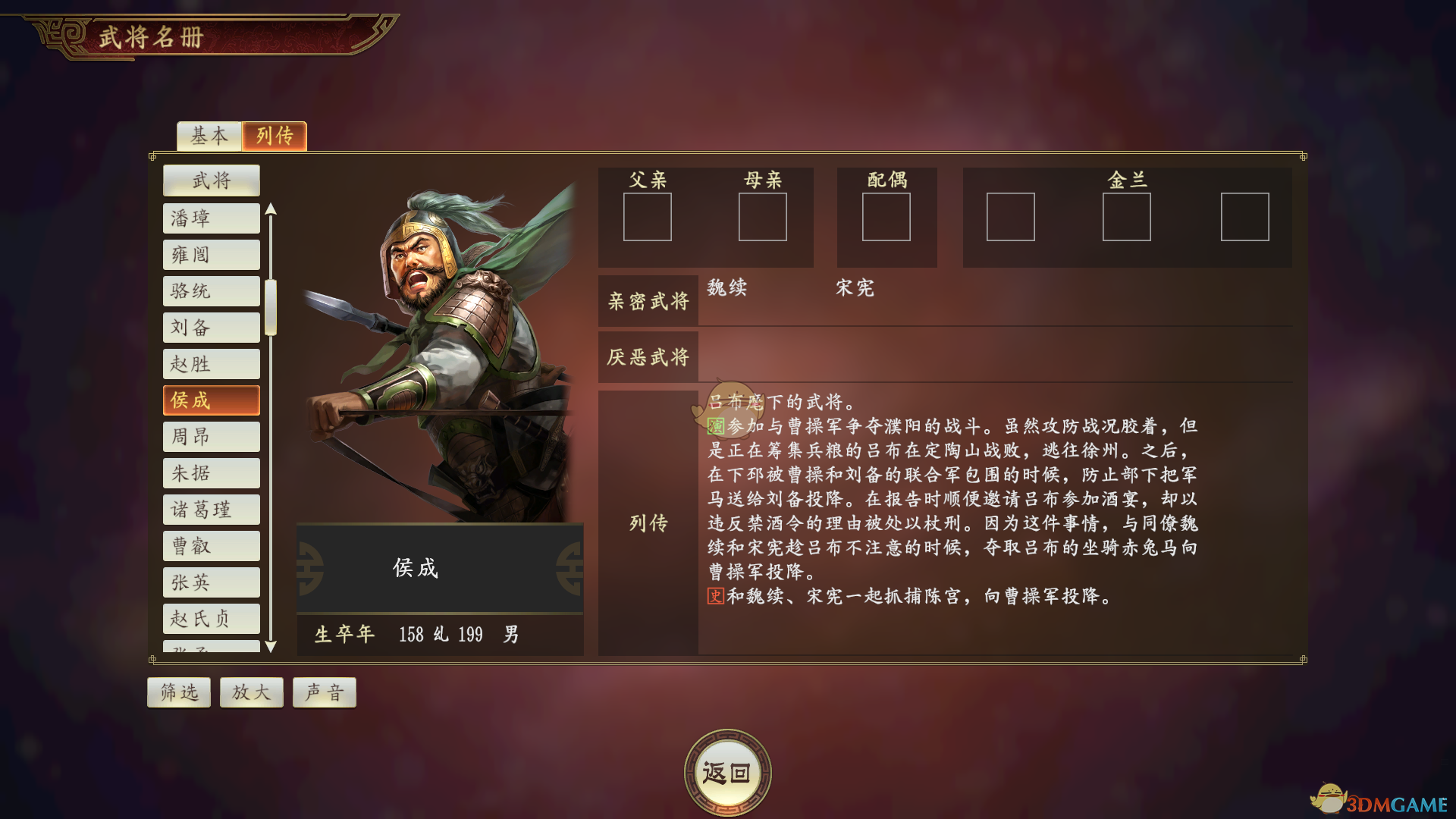Toggle the 声音 sound button
This screenshot has height=819, width=1456.
325,692
